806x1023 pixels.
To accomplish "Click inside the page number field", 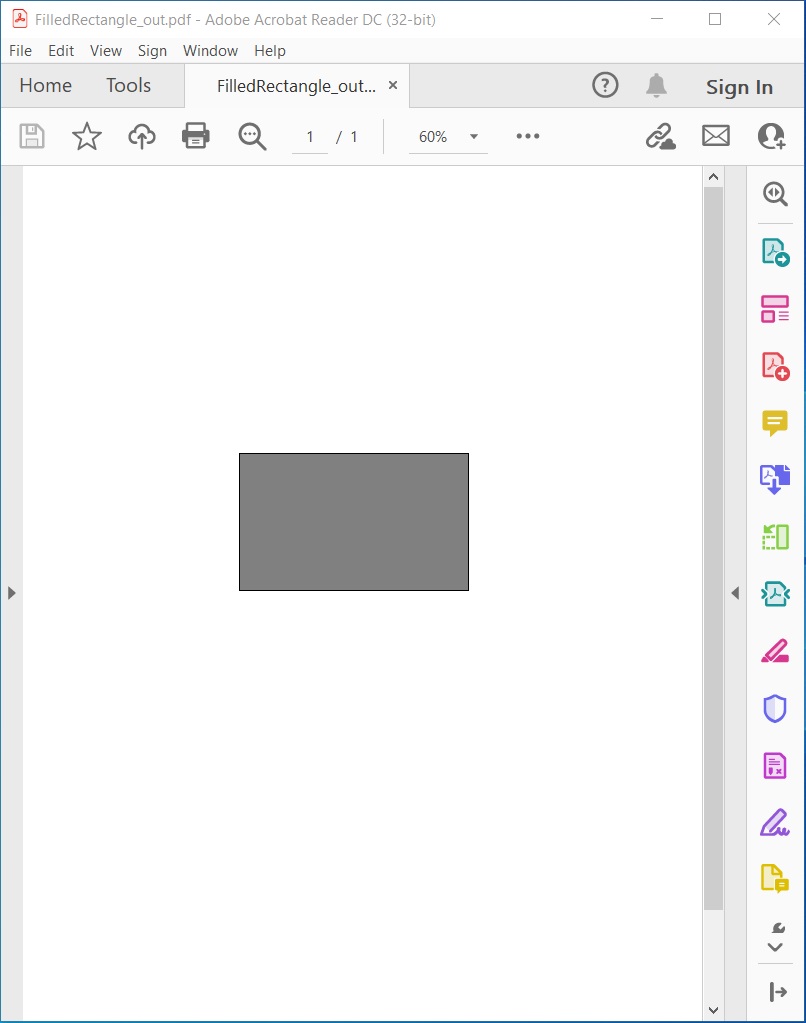I will 309,136.
